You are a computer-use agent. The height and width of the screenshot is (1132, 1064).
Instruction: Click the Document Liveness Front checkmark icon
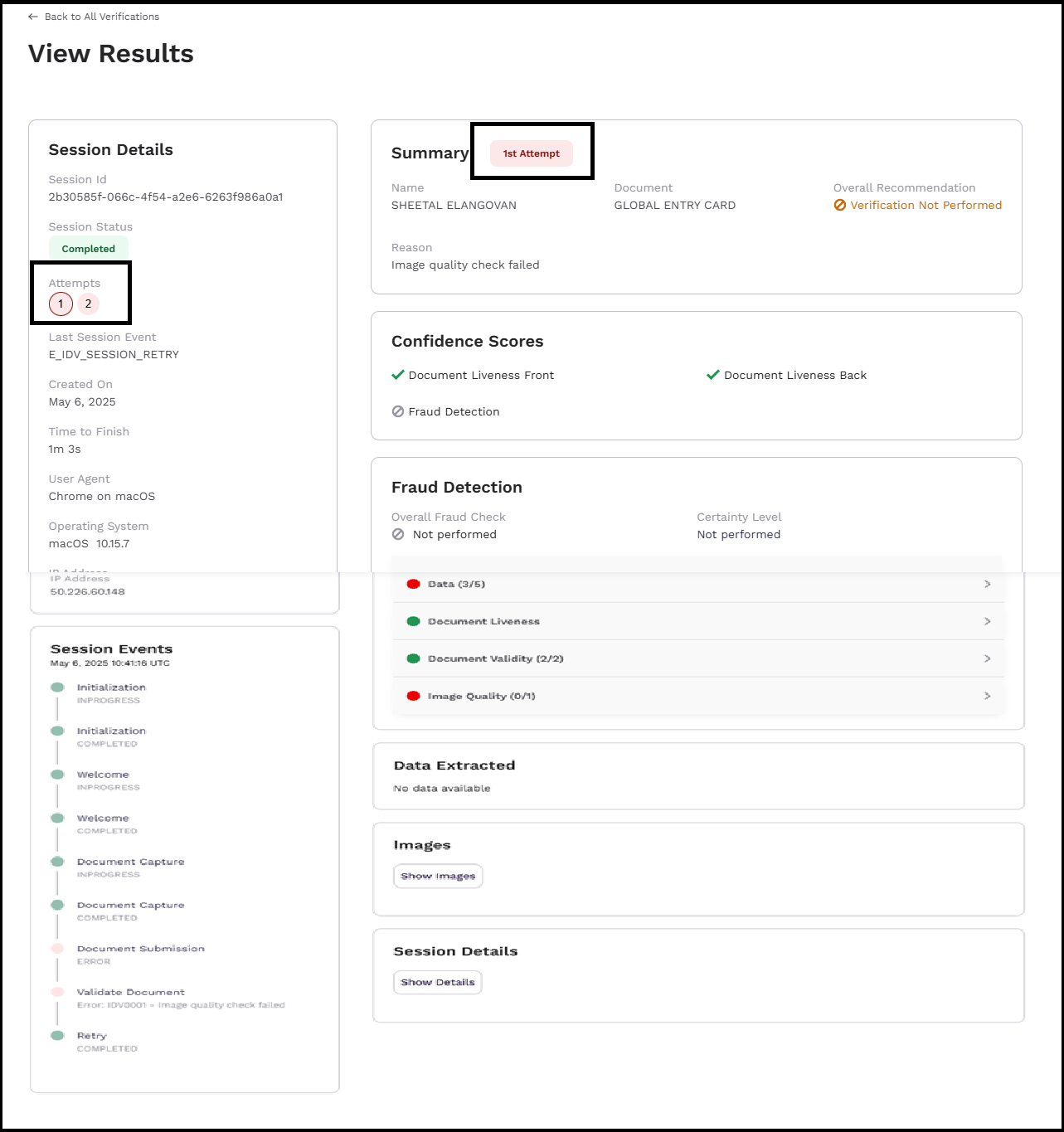point(398,375)
